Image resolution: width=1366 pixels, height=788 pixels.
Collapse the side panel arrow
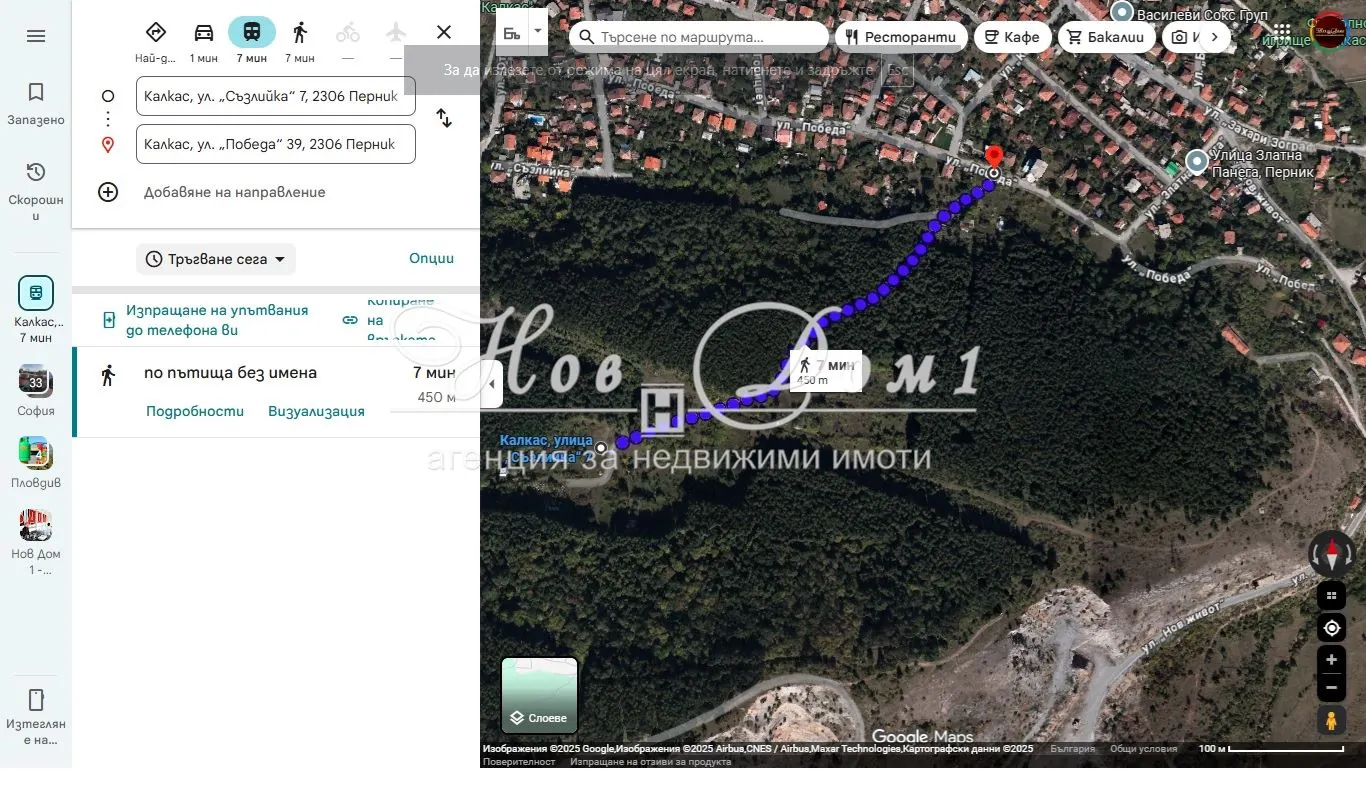(491, 385)
